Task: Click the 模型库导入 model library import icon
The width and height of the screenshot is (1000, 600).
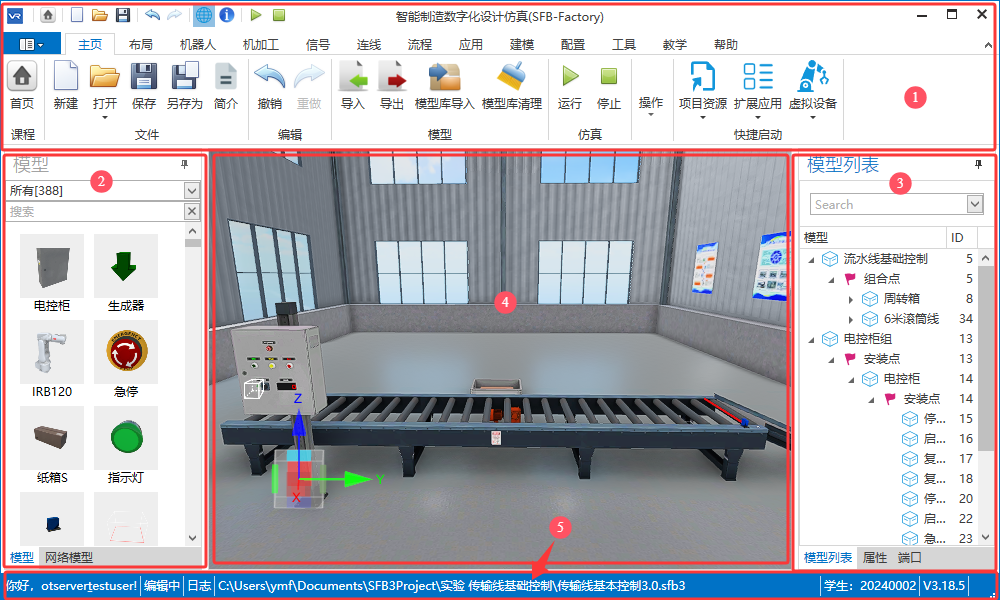Action: (x=444, y=78)
